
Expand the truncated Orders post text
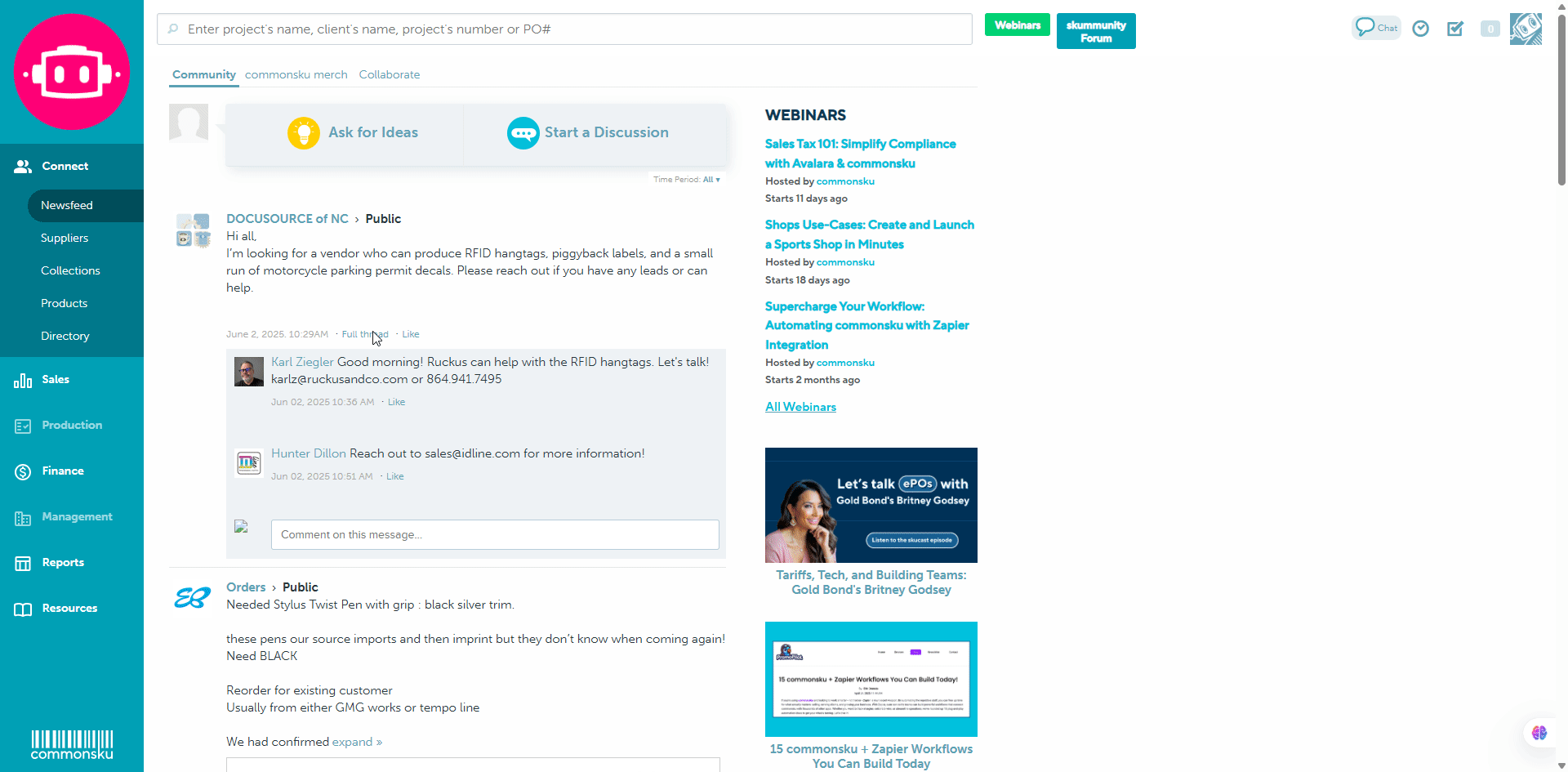point(357,742)
